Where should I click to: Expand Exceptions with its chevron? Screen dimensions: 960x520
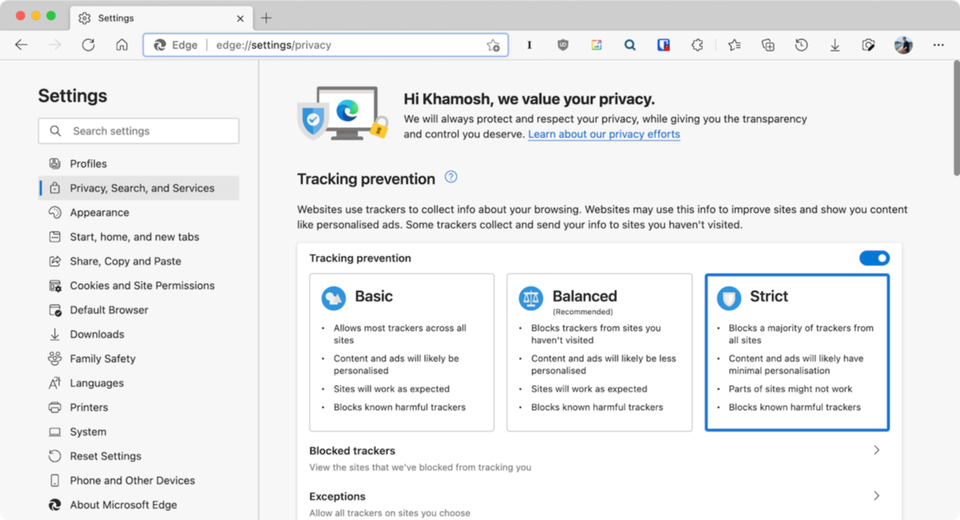[877, 496]
